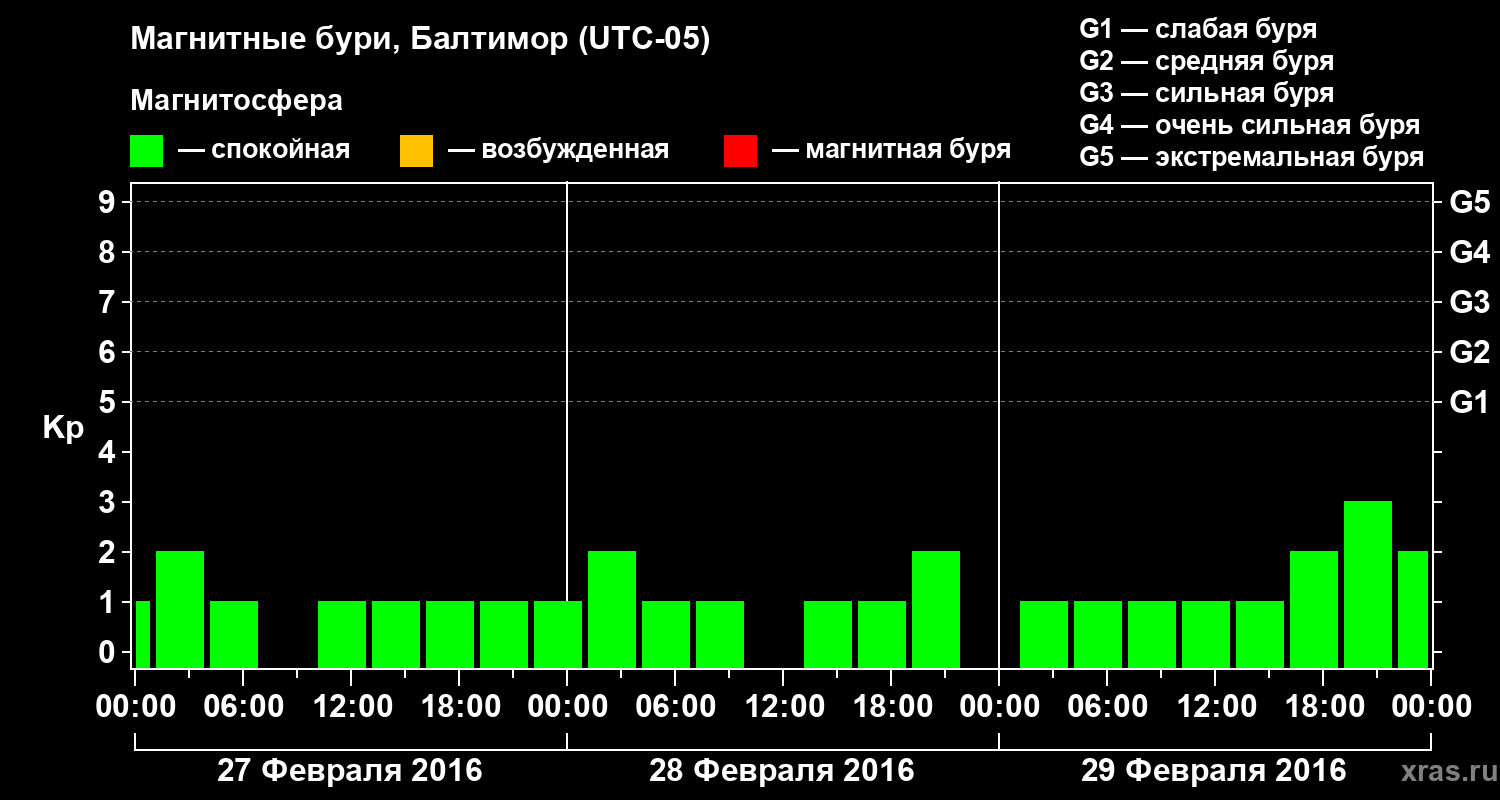Select the 'G5 — экстремальная буря' legend line
1500x800 pixels.
tap(1252, 157)
